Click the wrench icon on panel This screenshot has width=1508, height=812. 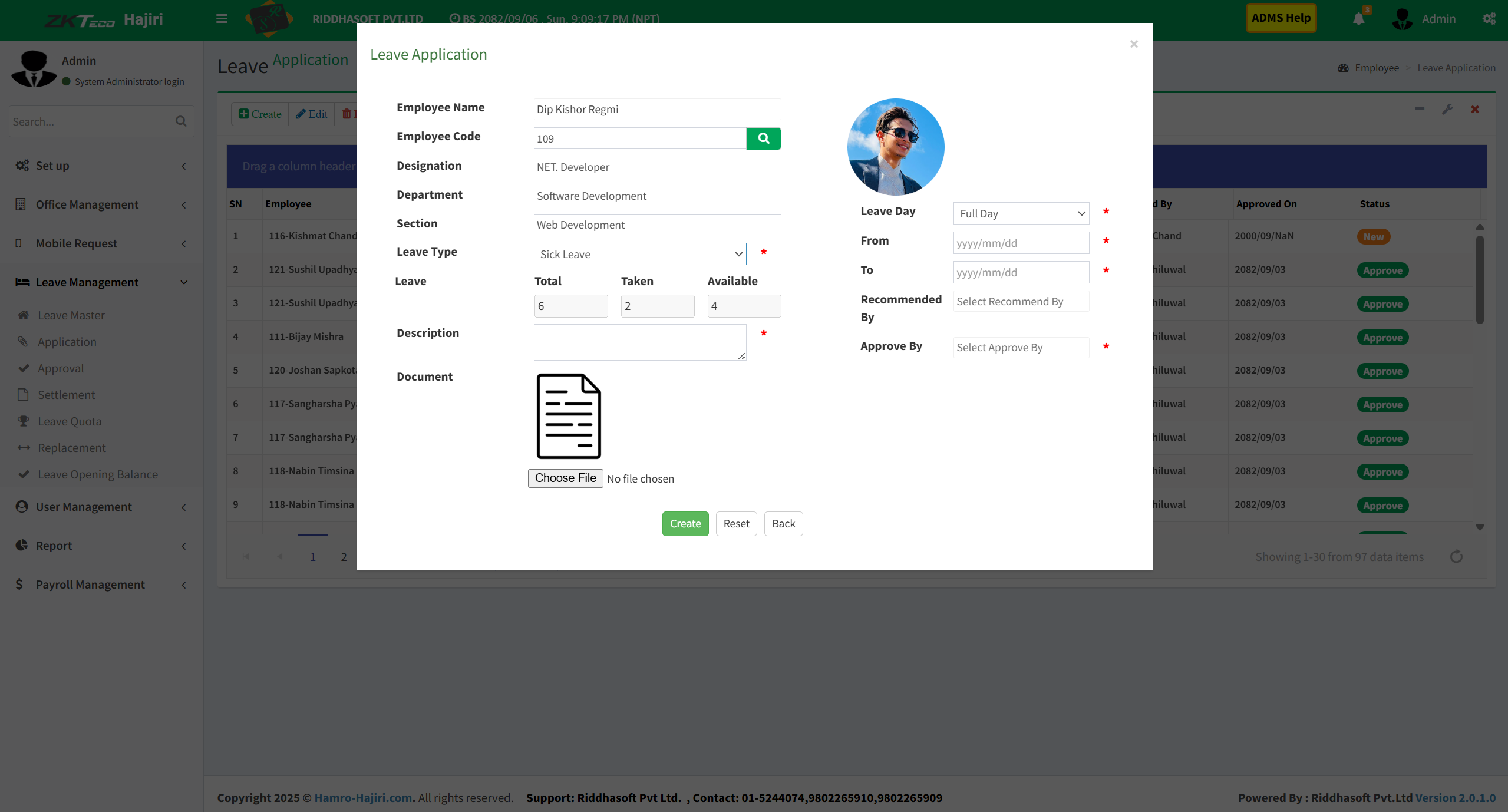coord(1447,110)
